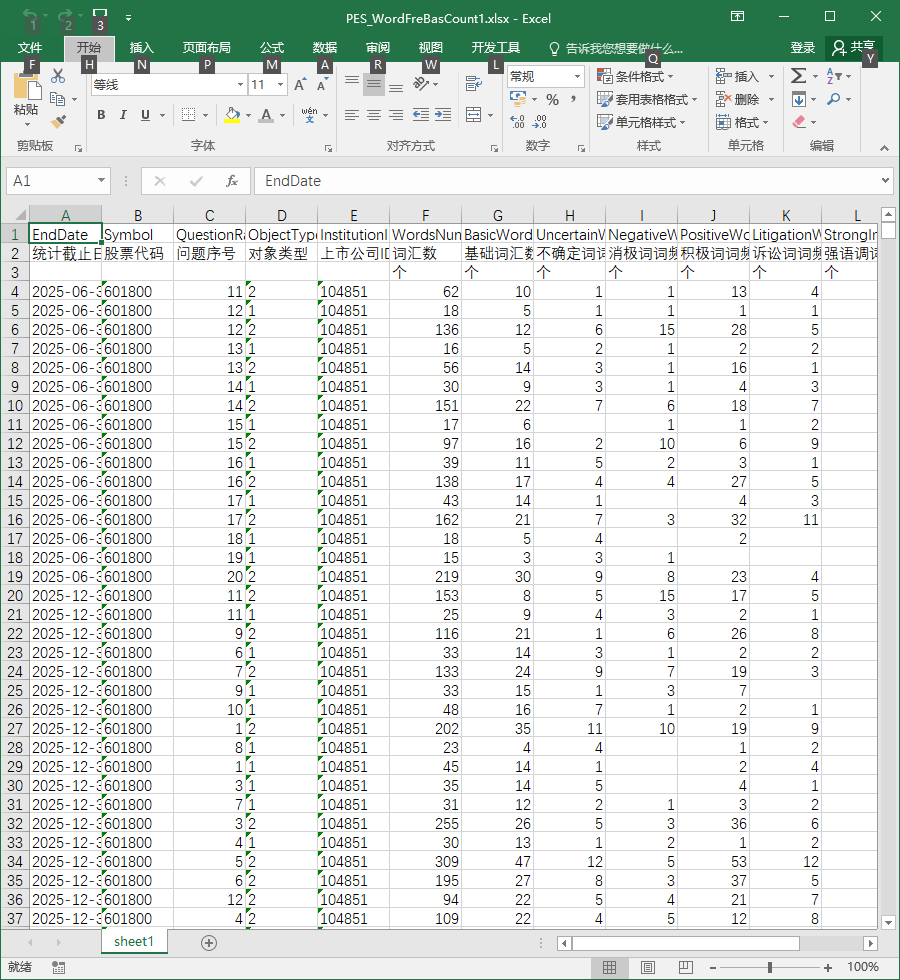Toggle Italic formatting
Image resolution: width=900 pixels, height=980 pixels.
coord(123,115)
